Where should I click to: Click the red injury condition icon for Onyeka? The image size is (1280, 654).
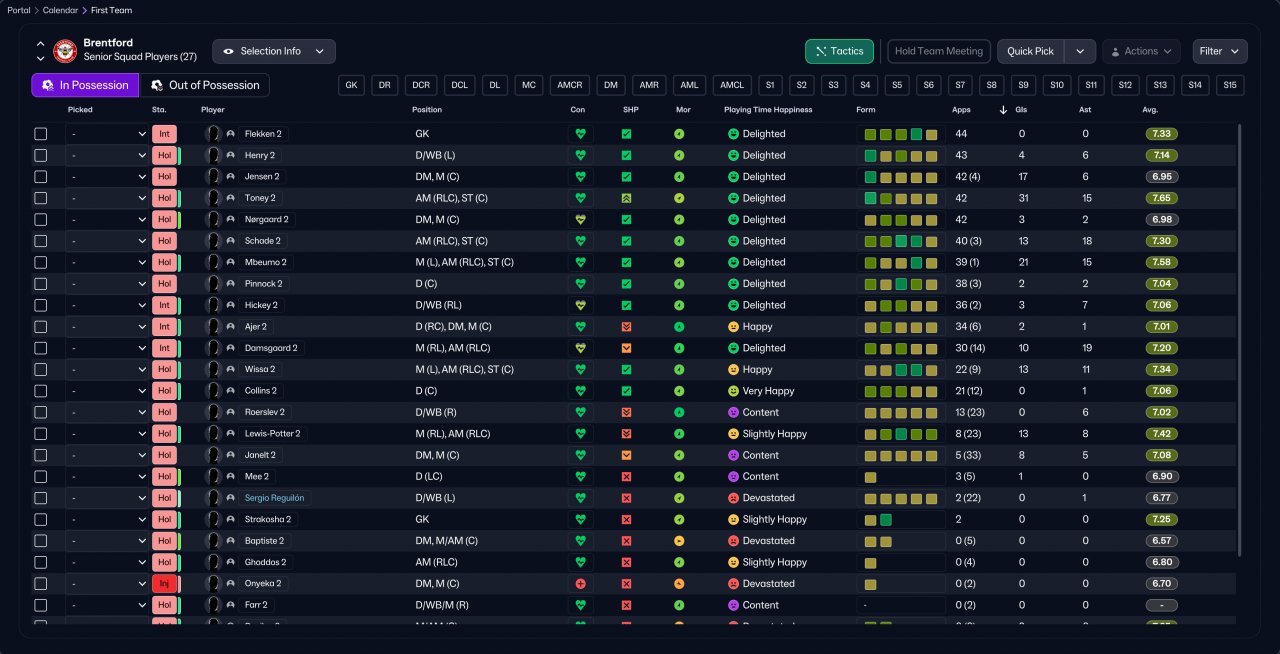point(580,584)
